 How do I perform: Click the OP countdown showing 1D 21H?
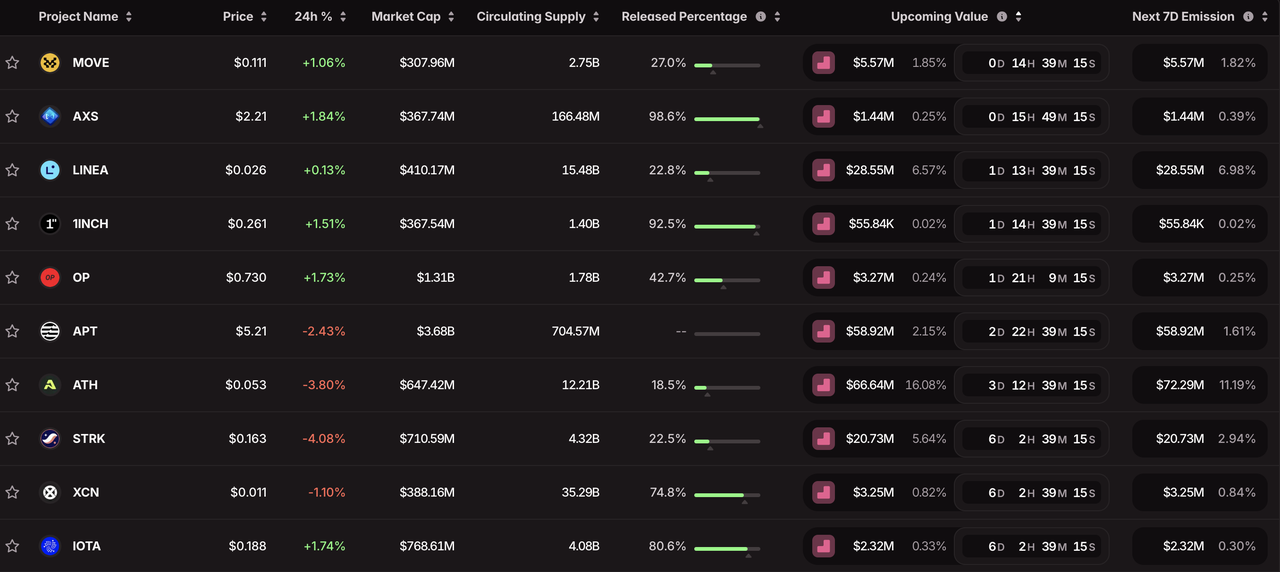pyautogui.click(x=1031, y=277)
